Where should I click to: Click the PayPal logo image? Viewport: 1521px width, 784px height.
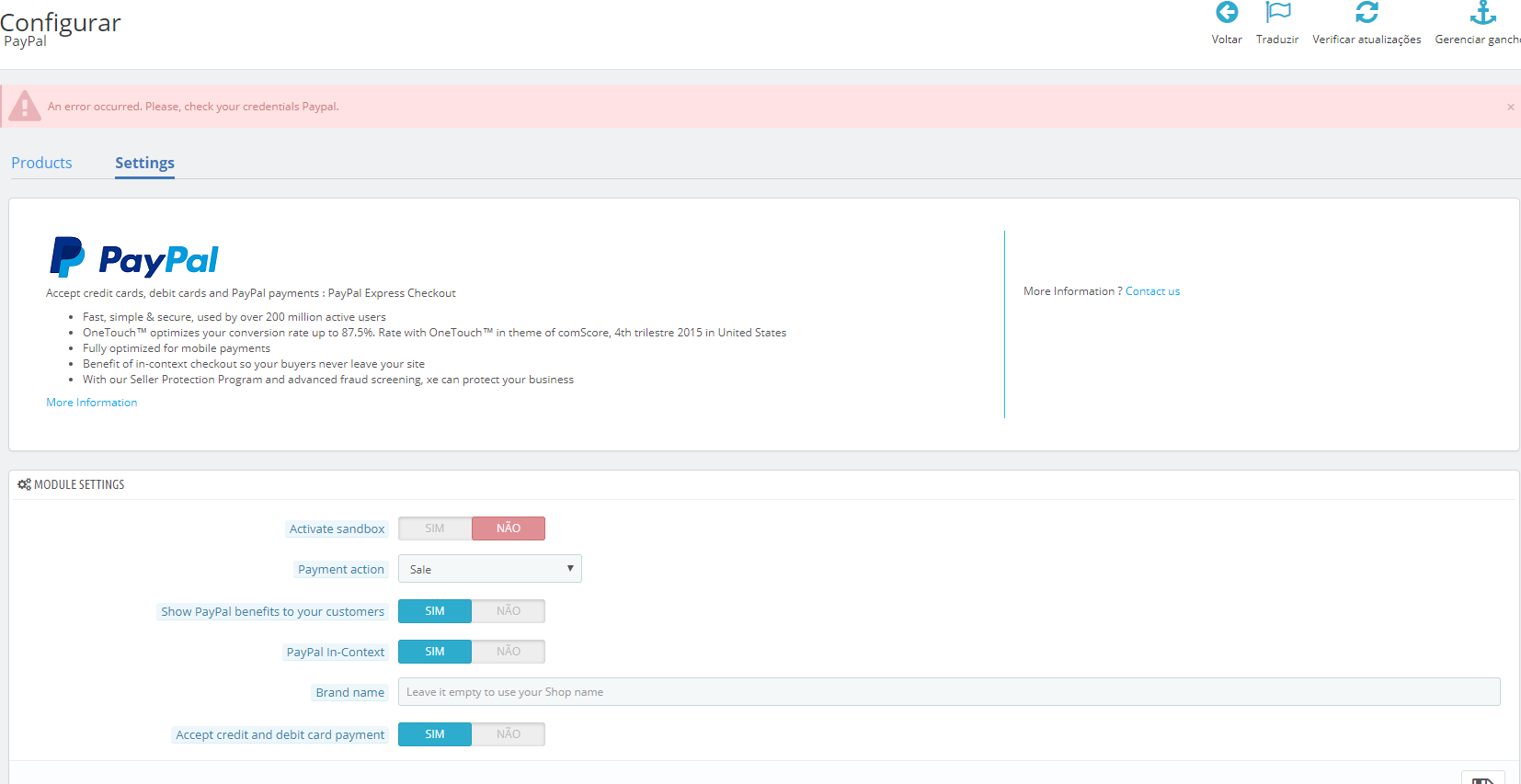click(x=134, y=257)
